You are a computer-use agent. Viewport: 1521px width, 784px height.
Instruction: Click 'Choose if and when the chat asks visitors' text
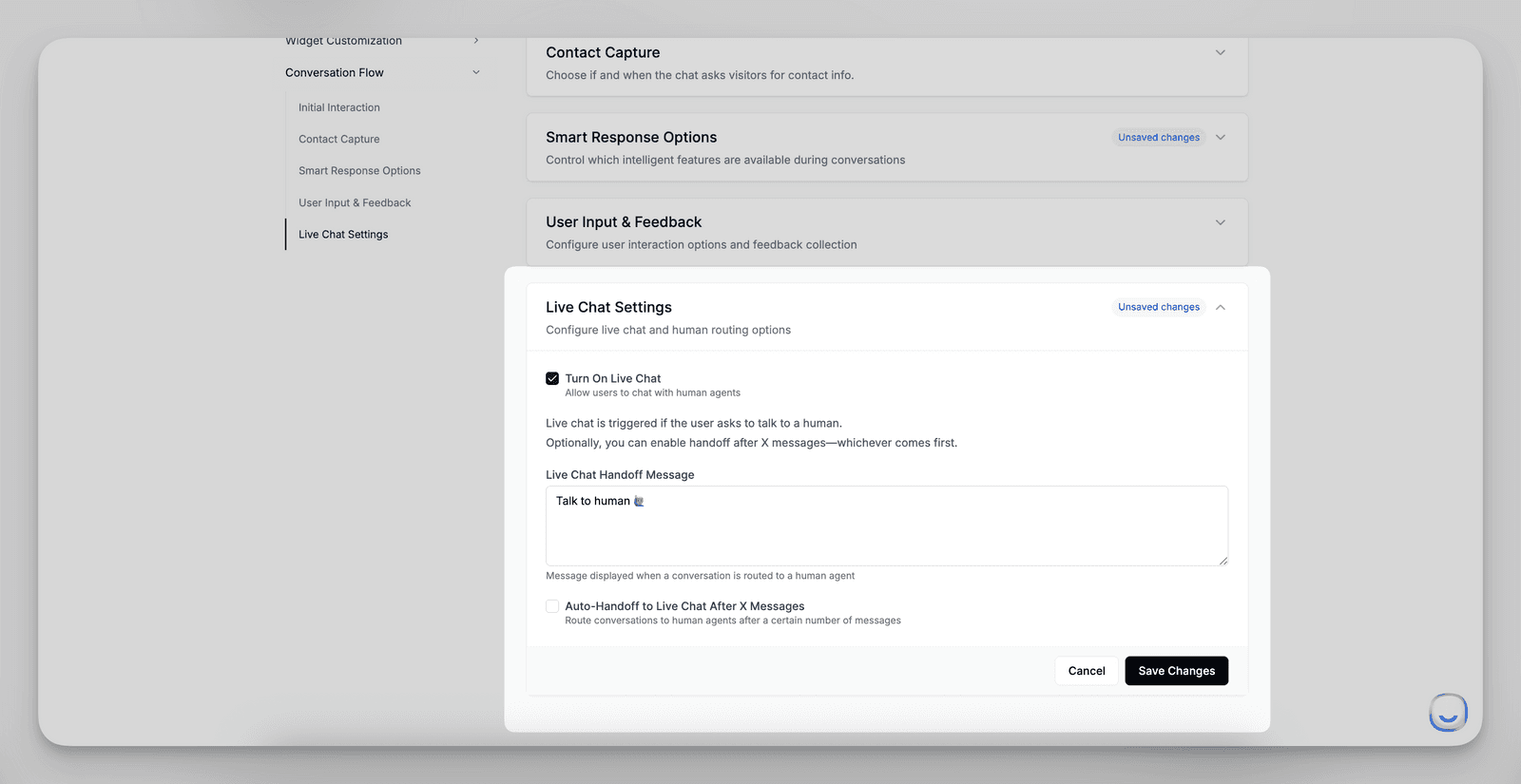point(700,75)
